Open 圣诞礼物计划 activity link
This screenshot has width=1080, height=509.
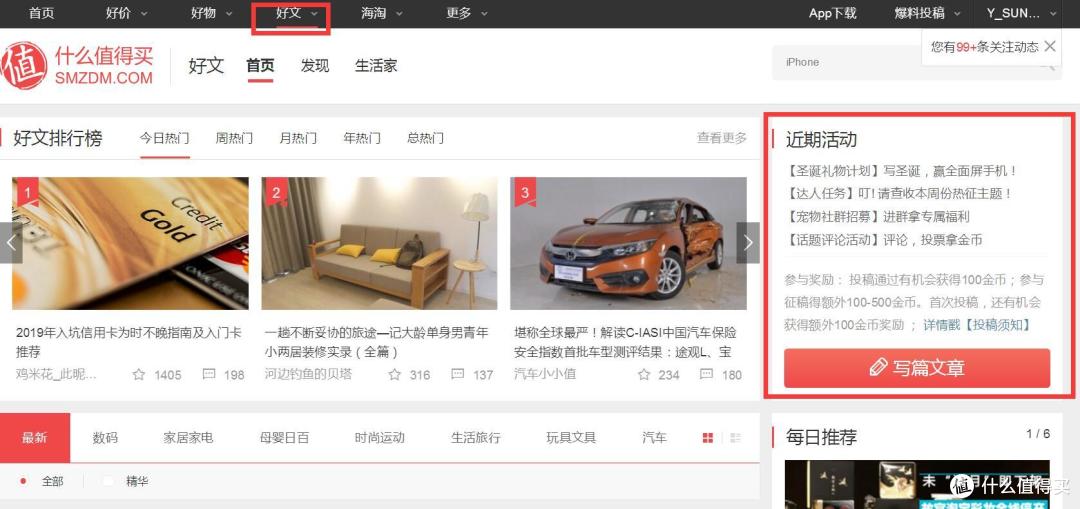pos(901,171)
